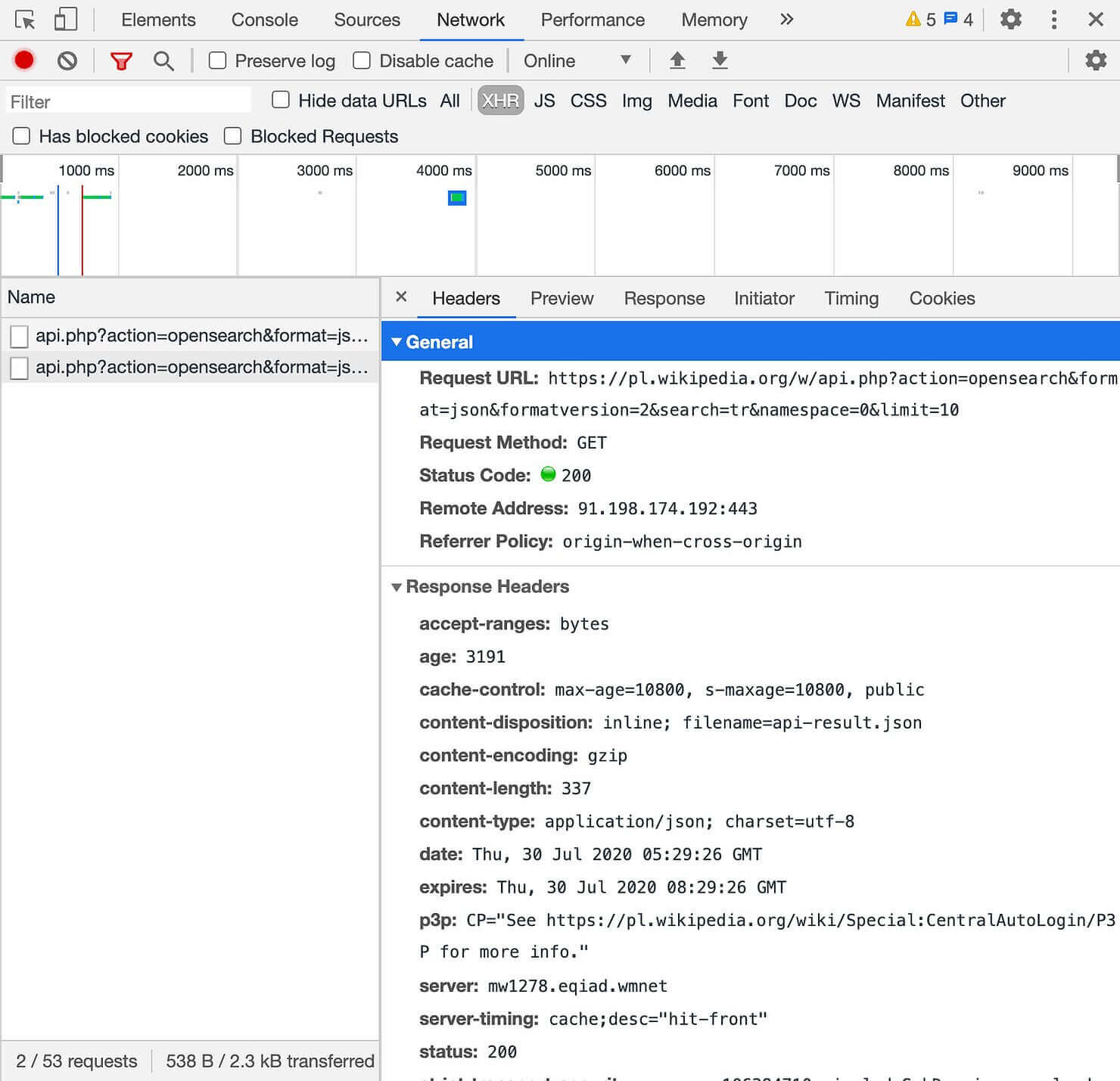1120x1081 pixels.
Task: Open network conditions settings gear
Action: 1095,60
